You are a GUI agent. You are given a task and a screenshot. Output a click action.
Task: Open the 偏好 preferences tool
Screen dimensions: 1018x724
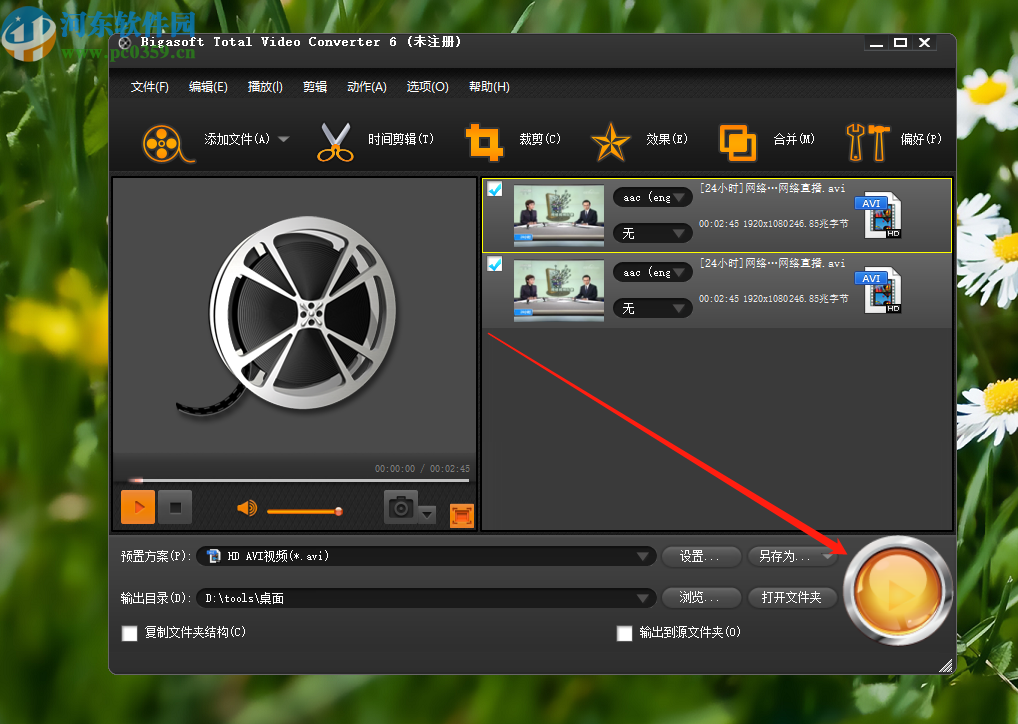tap(868, 141)
